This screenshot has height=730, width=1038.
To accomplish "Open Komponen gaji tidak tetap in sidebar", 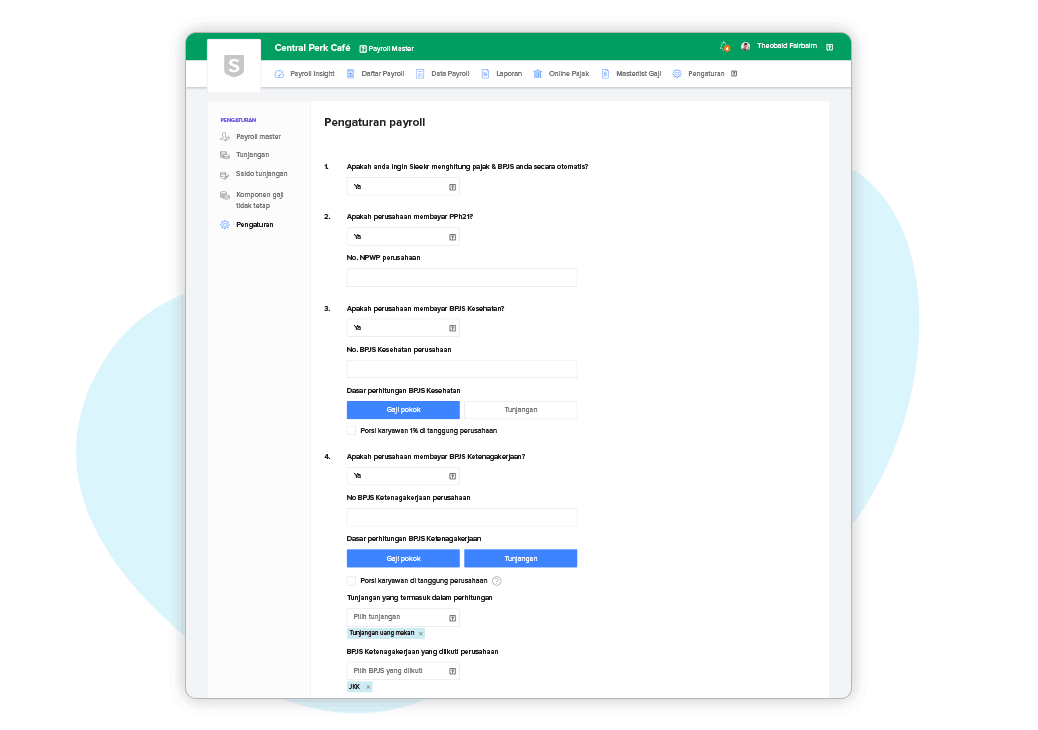I will pos(260,201).
